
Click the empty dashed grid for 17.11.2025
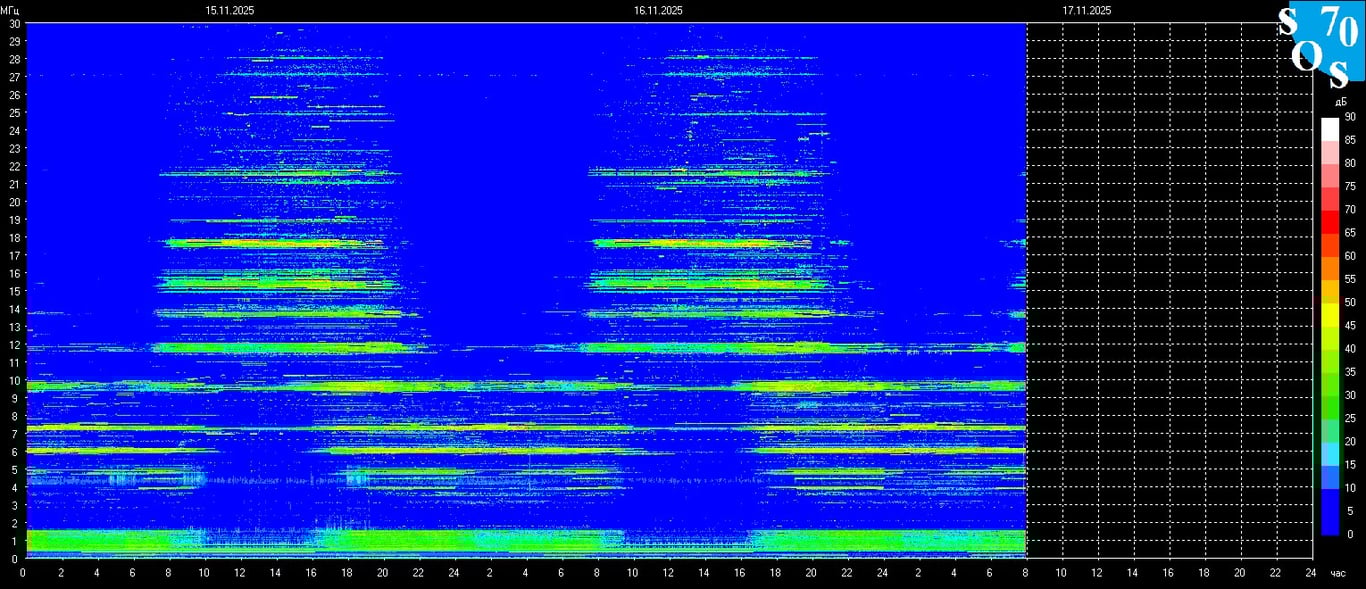click(x=1170, y=290)
